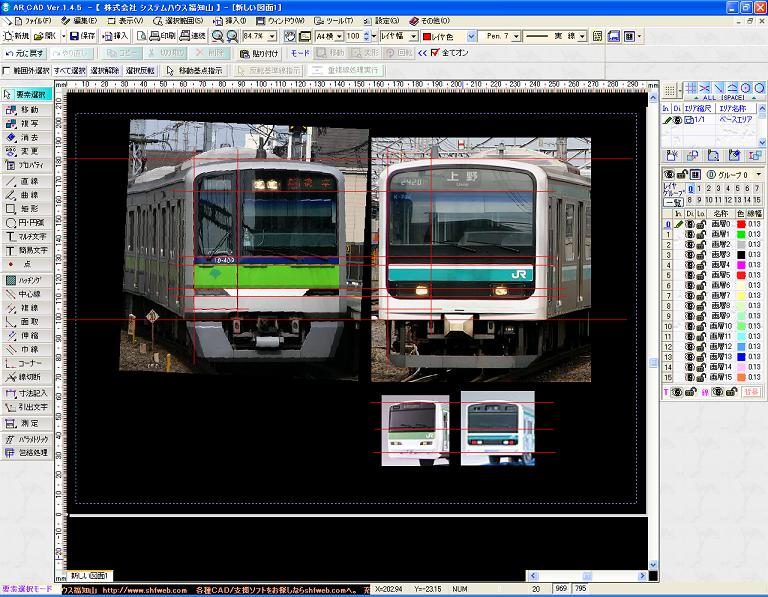Open the レイヤ幅 line width dropdown
Image resolution: width=768 pixels, height=597 pixels.
(413, 36)
